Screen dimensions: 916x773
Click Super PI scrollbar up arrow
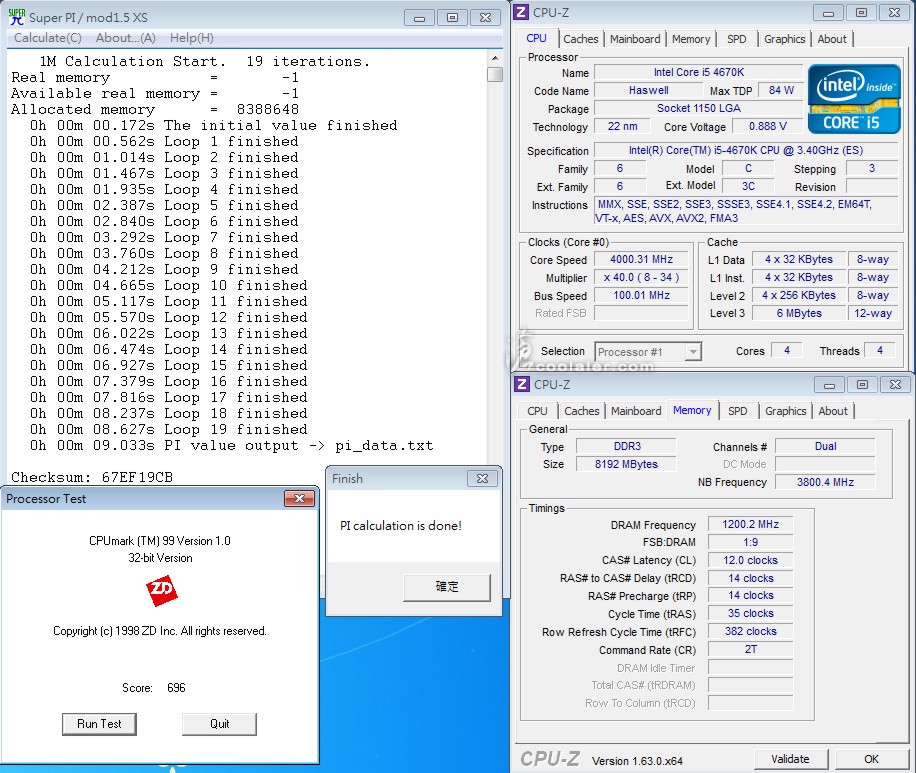click(x=495, y=58)
